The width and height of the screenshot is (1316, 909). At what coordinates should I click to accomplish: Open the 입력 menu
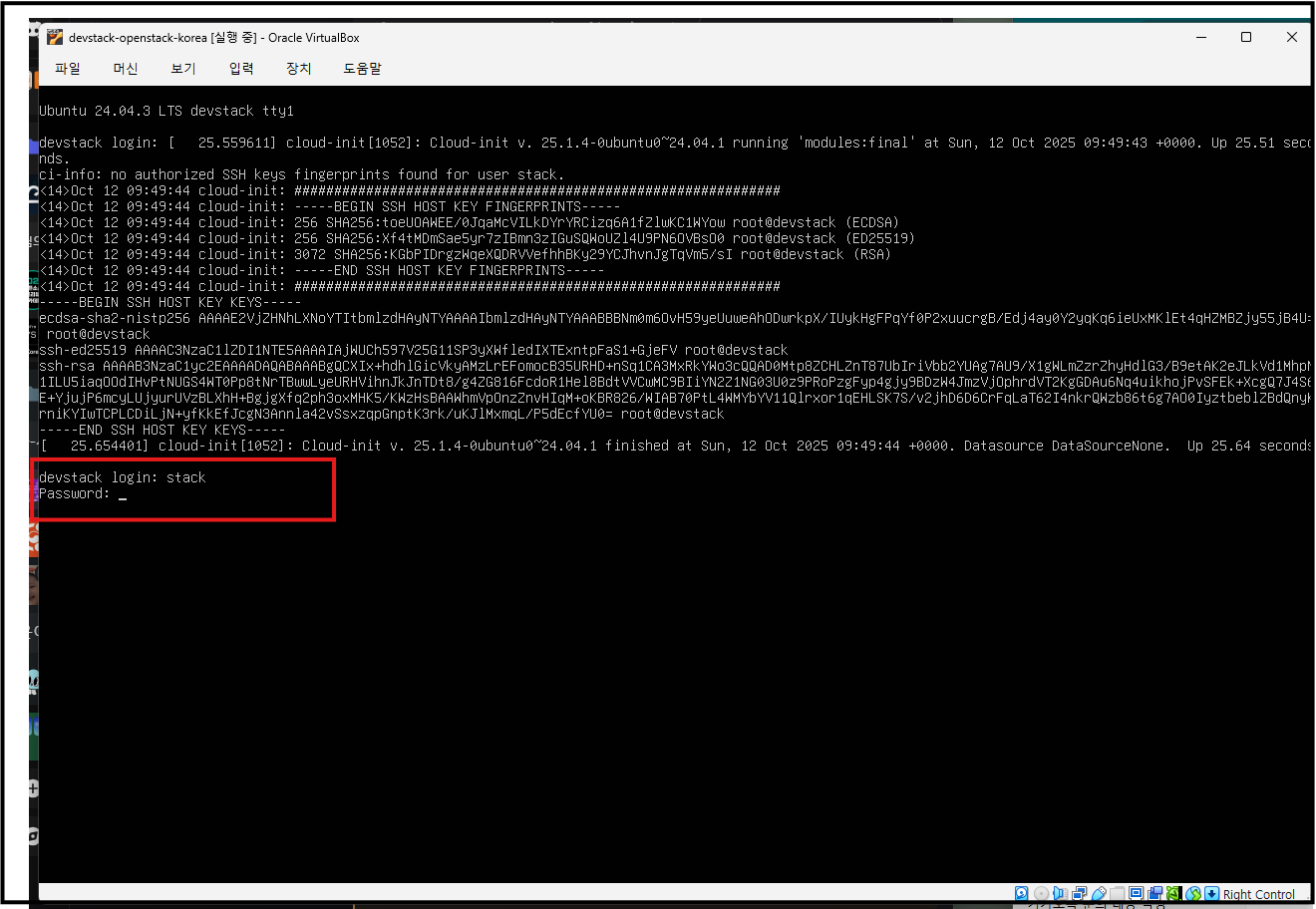(x=241, y=68)
